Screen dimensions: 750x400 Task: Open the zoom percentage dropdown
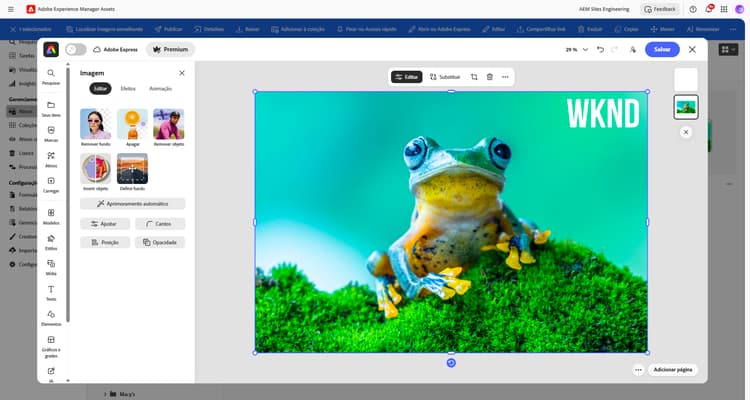tap(576, 49)
